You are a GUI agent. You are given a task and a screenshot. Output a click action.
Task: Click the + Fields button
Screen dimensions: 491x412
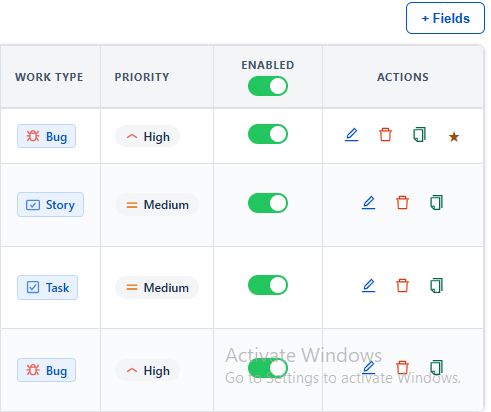point(445,18)
